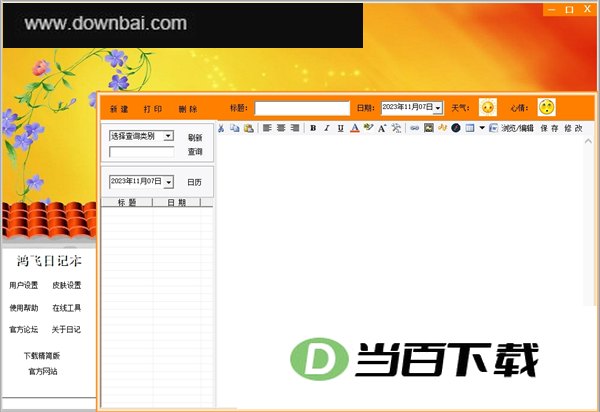This screenshot has width=600, height=412.
Task: Open 在线工具 online tools
Action: [67, 308]
